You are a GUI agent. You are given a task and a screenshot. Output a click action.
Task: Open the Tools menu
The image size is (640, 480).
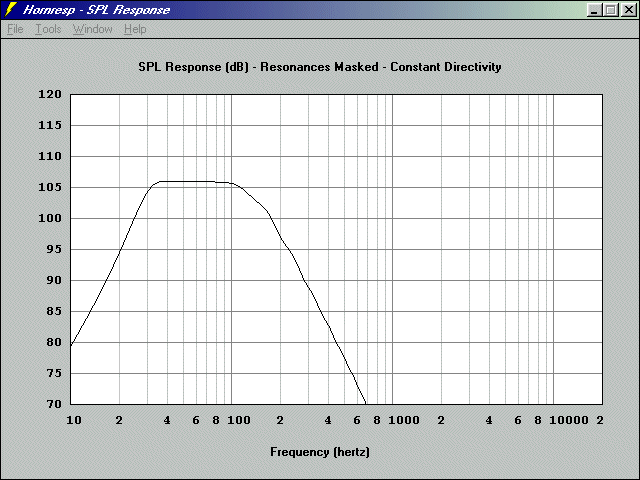(48, 29)
